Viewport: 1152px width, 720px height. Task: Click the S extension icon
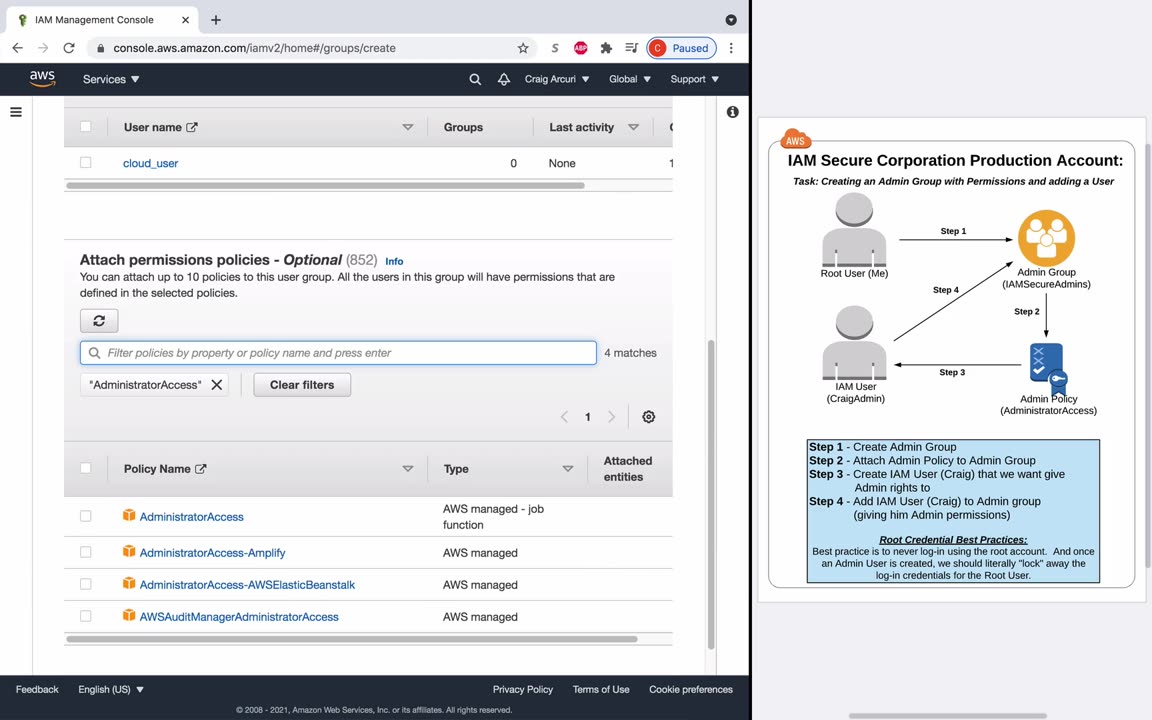(x=555, y=48)
